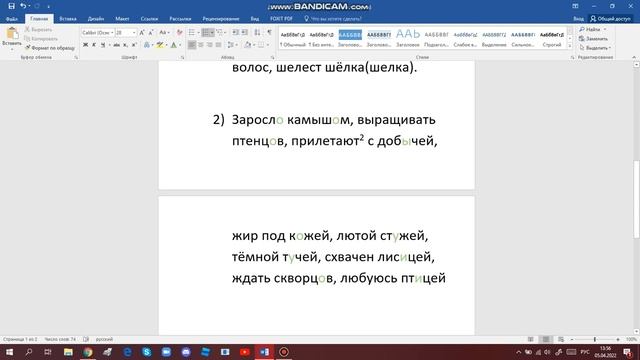Switch to the Макет tab
Viewport: 640px width, 360px height.
(x=122, y=19)
